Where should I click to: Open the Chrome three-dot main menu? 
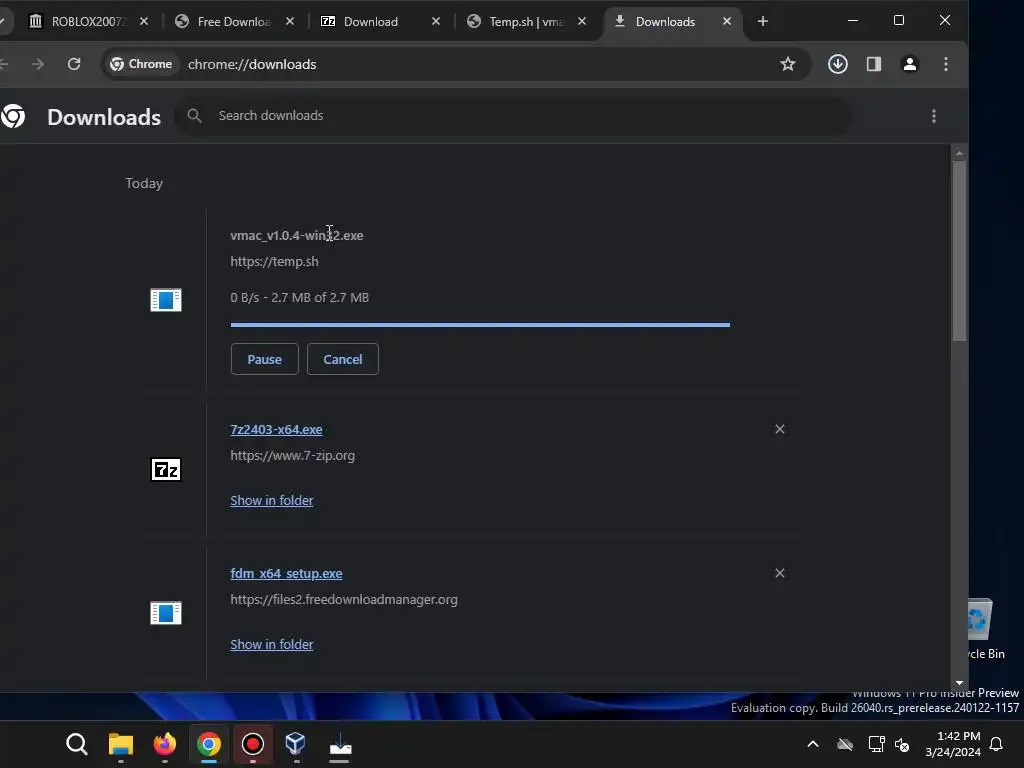click(946, 64)
